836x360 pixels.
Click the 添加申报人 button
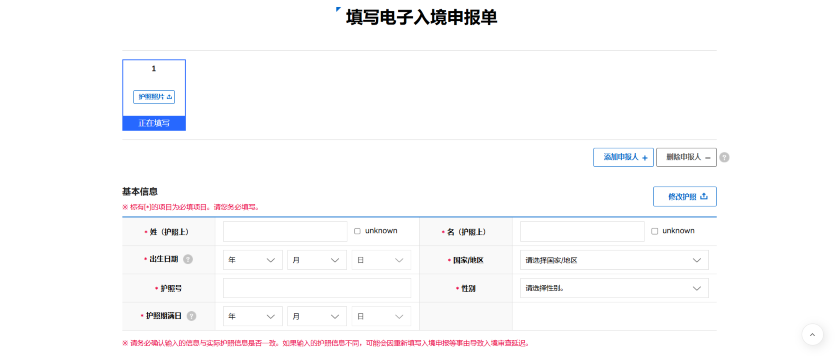click(623, 157)
